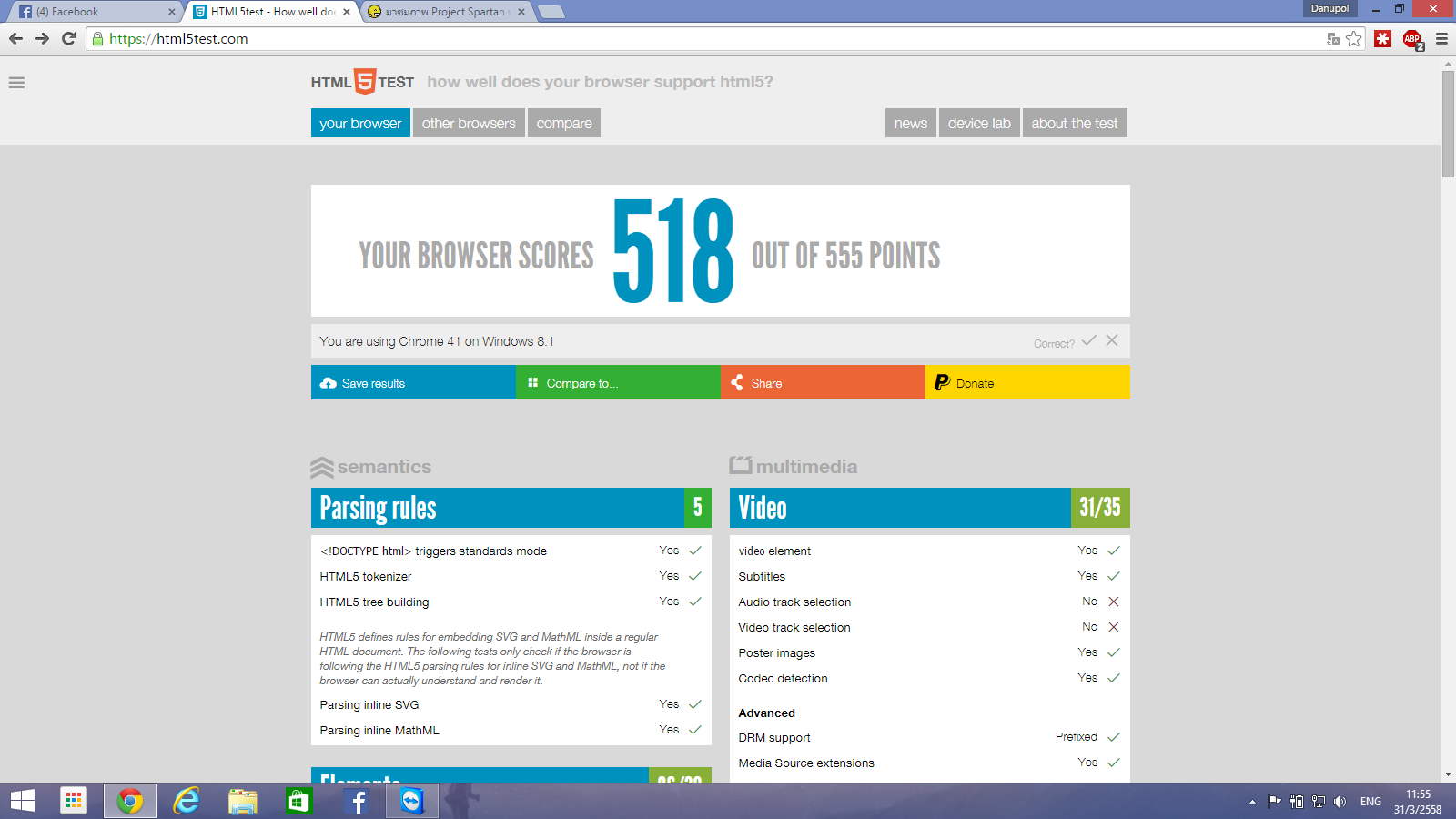
Task: Click the 'DRM support' row
Action: (930, 737)
